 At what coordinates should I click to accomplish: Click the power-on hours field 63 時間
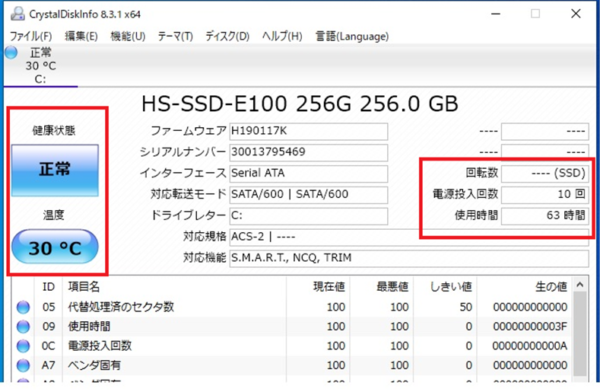tap(545, 216)
